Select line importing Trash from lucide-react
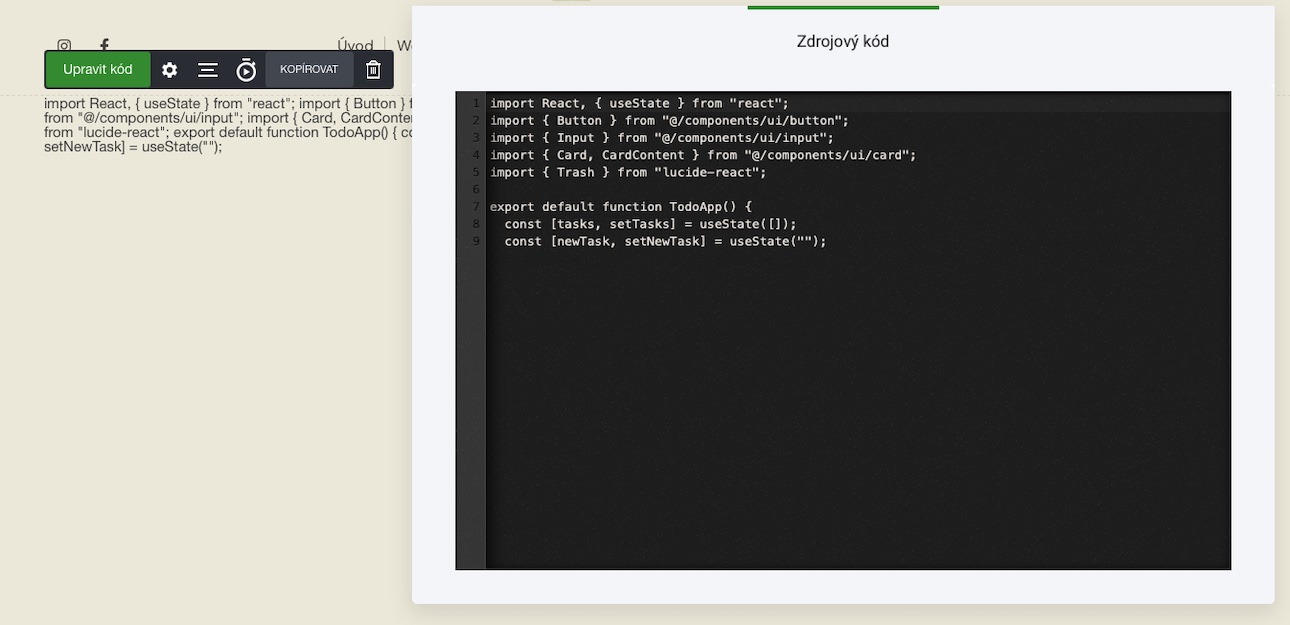This screenshot has height=625, width=1290. point(628,172)
